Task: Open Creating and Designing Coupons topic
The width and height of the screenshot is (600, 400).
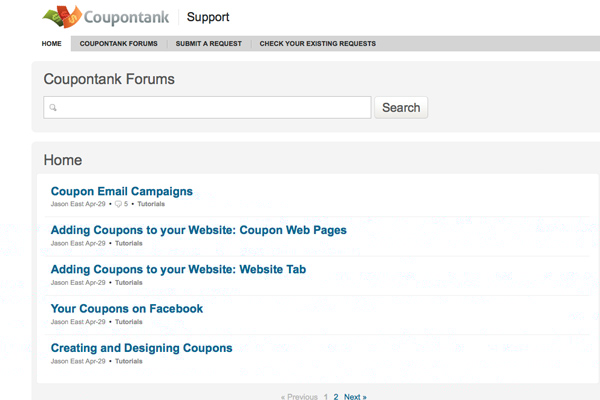Action: tap(142, 348)
